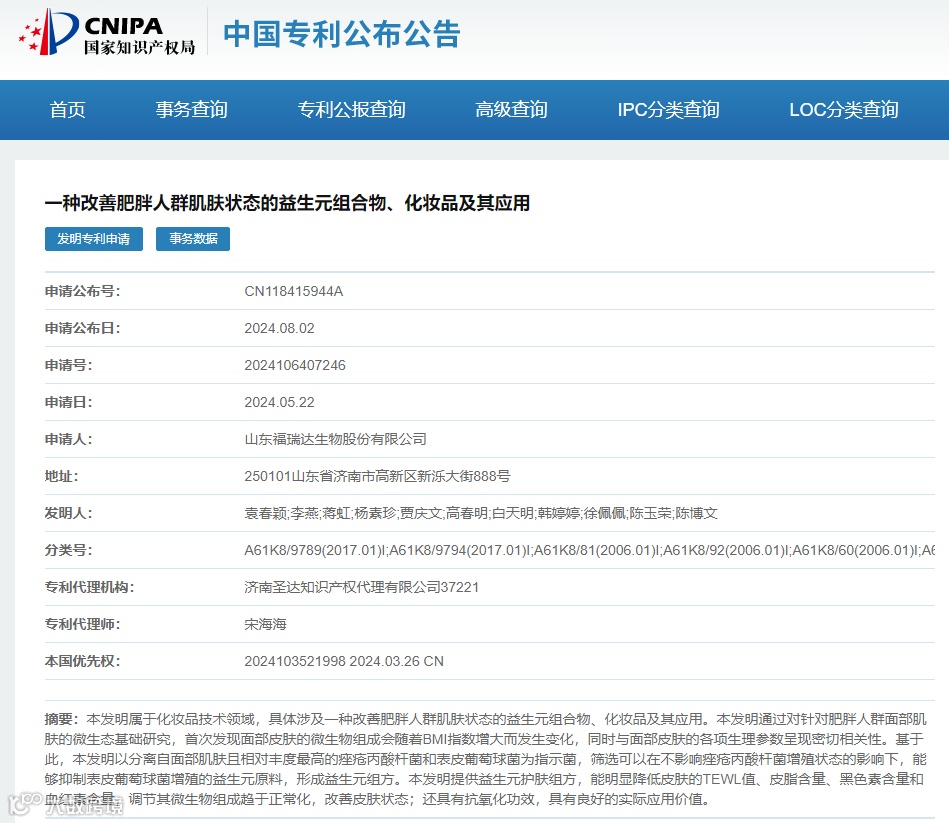Click the 地址 label
This screenshot has height=823, width=949.
61,476
